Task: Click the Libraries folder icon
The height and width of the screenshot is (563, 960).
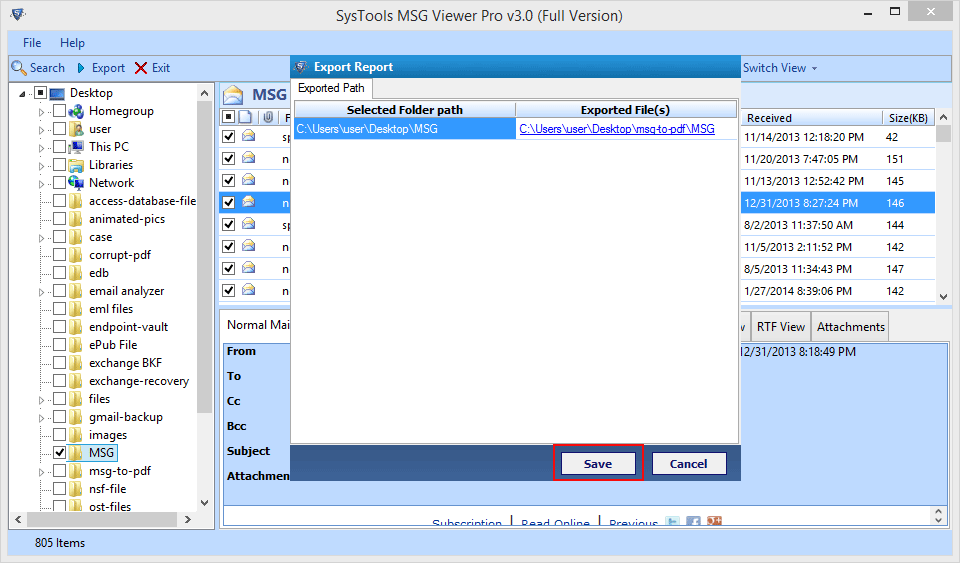Action: coord(76,165)
